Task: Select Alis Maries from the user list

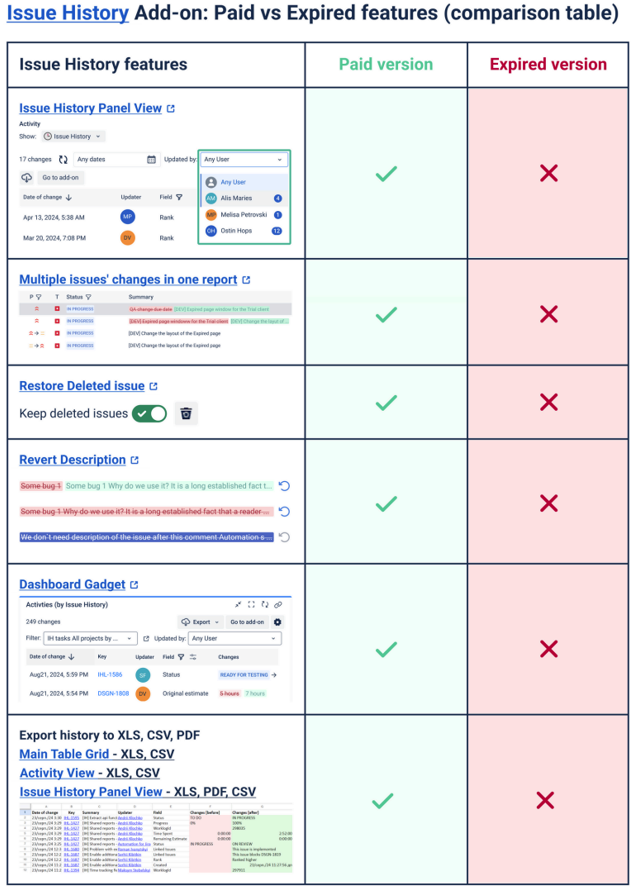Action: pyautogui.click(x=236, y=198)
